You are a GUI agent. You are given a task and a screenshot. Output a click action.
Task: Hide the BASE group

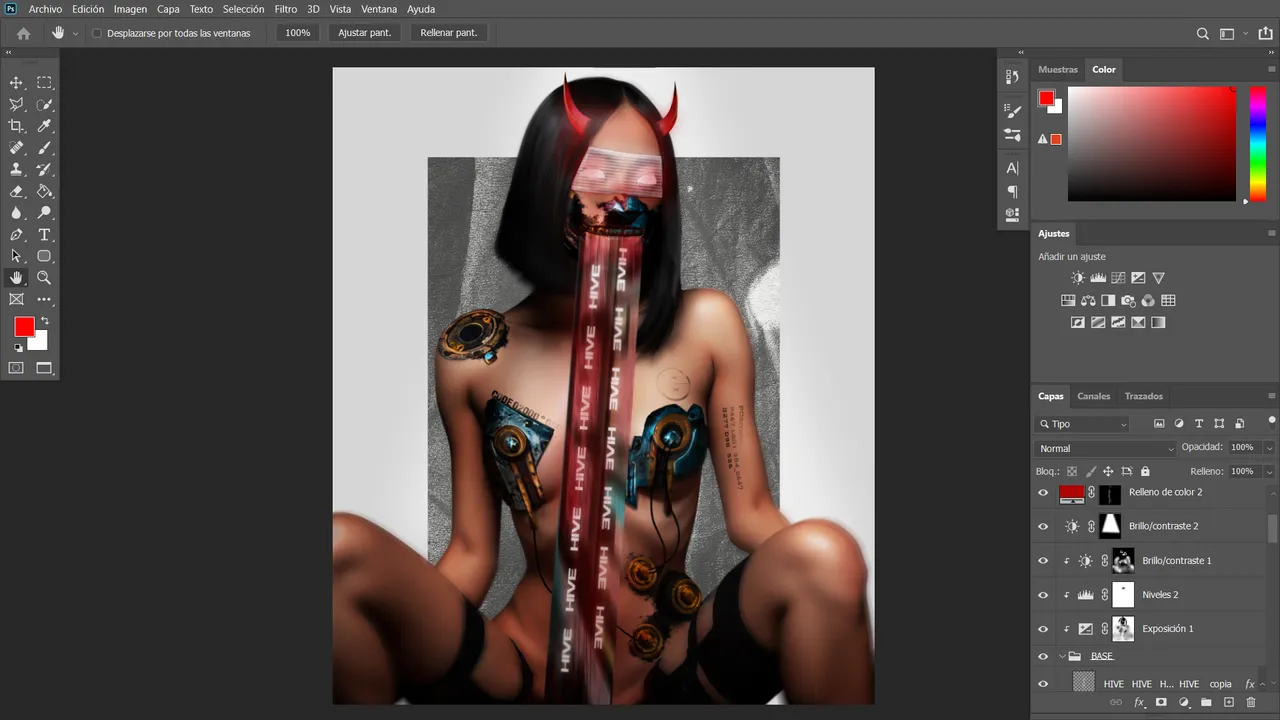point(1043,657)
